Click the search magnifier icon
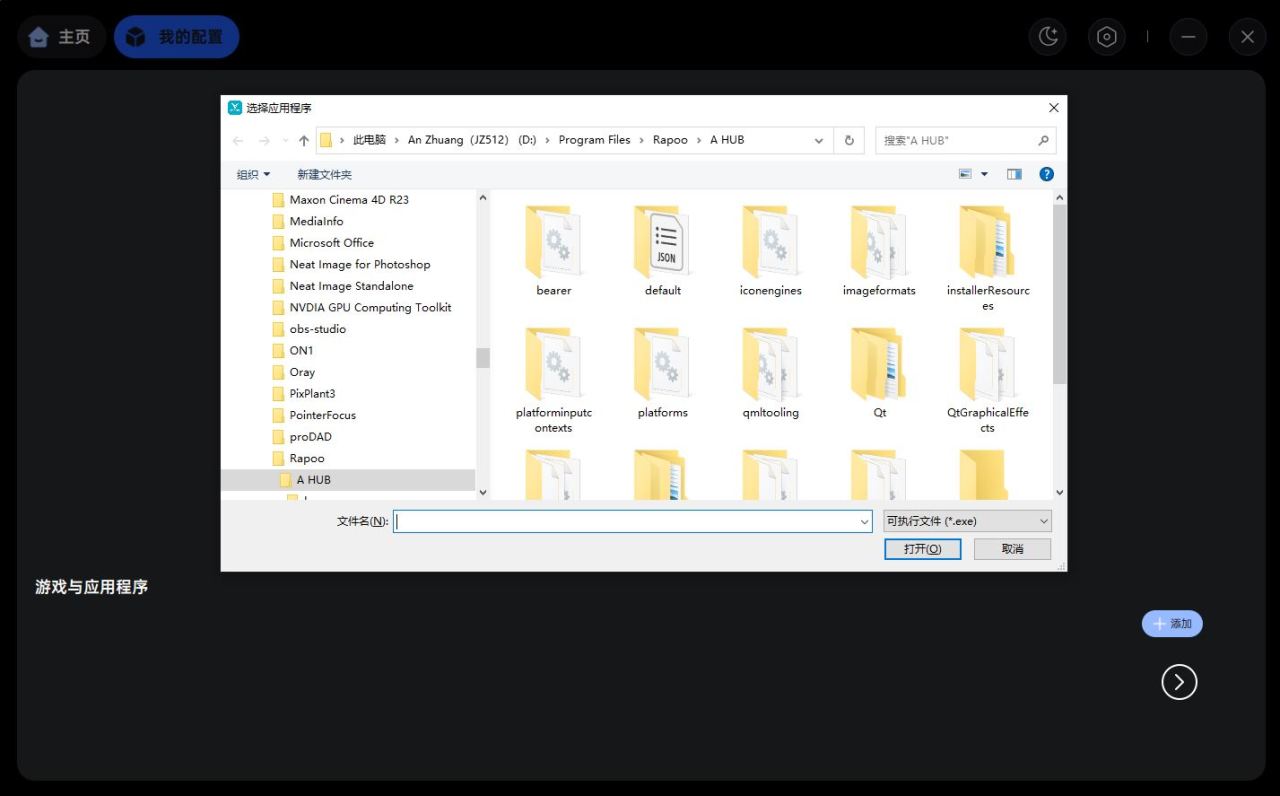Viewport: 1280px width, 796px height. (x=1043, y=141)
